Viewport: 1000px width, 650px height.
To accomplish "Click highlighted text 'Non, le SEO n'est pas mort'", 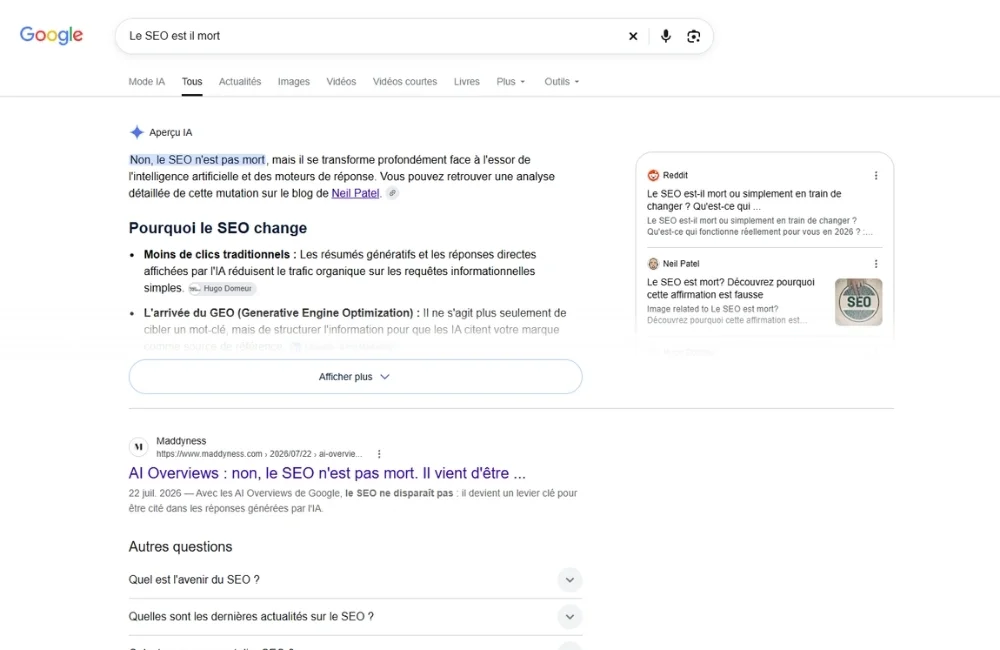I will (x=197, y=159).
